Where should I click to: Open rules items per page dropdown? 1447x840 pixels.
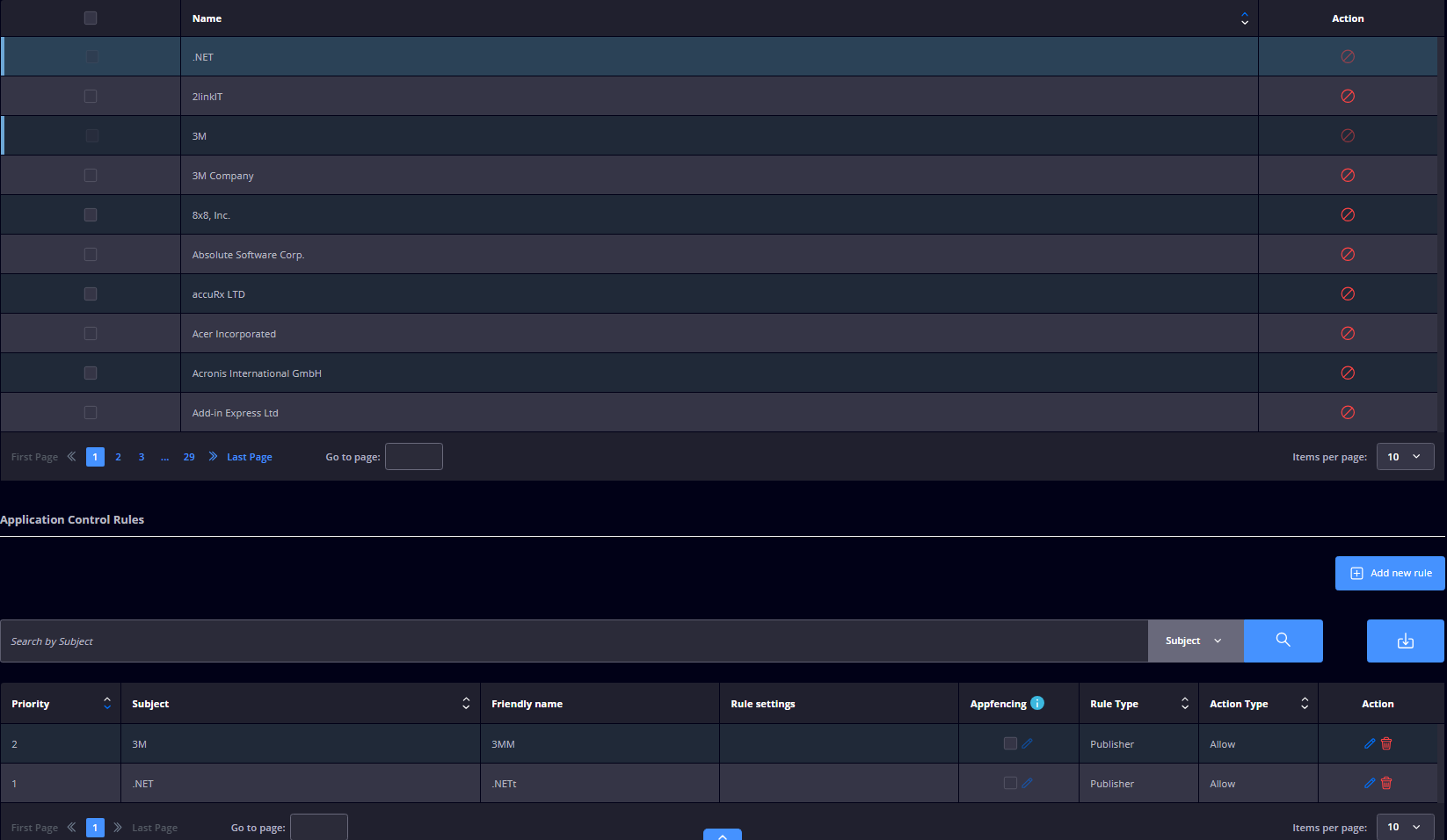1405,827
